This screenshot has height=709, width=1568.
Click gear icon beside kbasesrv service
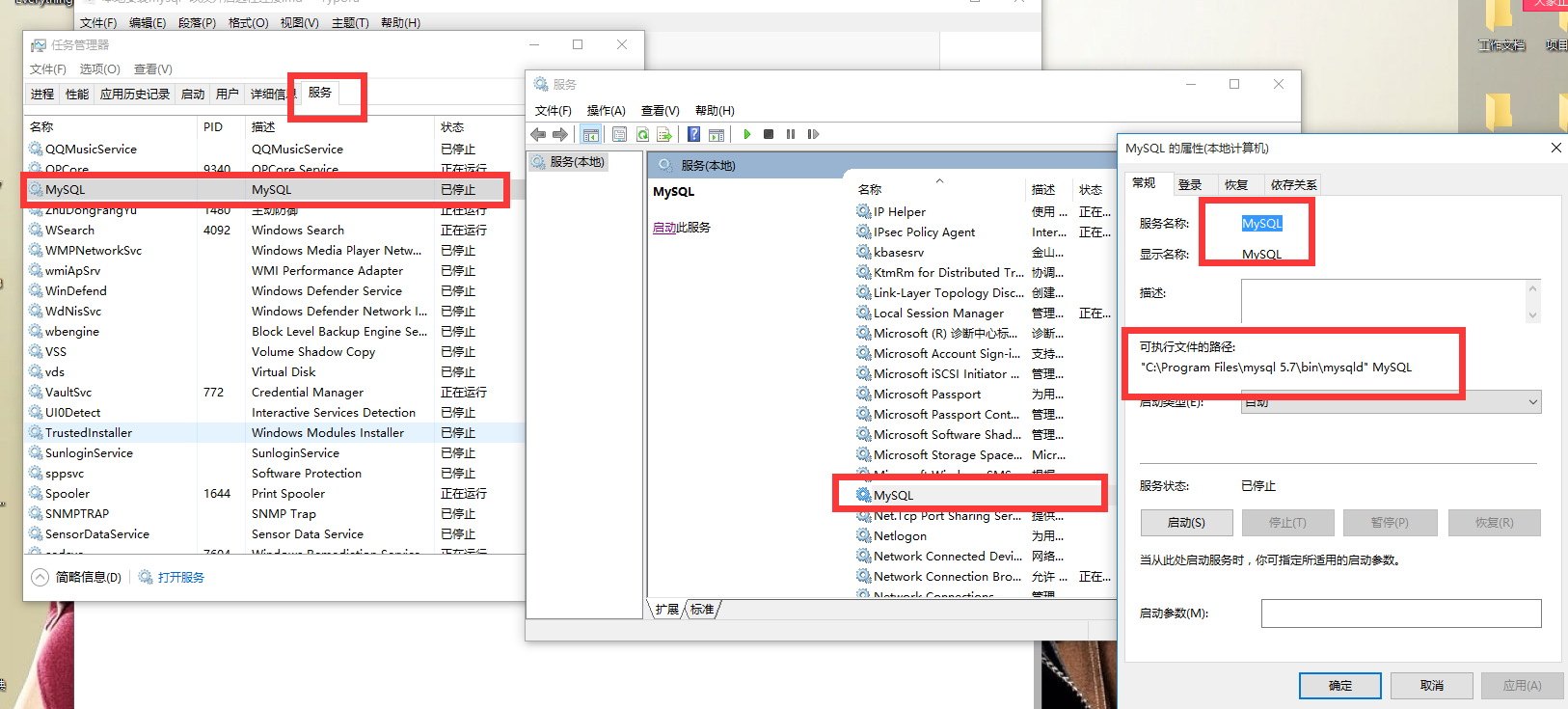tap(864, 252)
